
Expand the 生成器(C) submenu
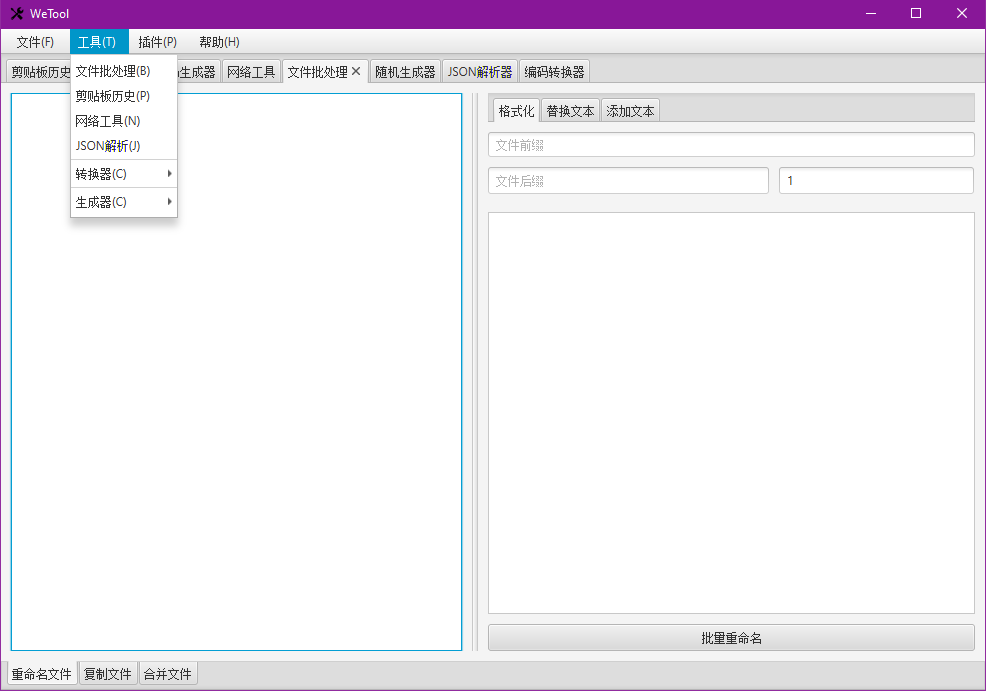point(124,202)
